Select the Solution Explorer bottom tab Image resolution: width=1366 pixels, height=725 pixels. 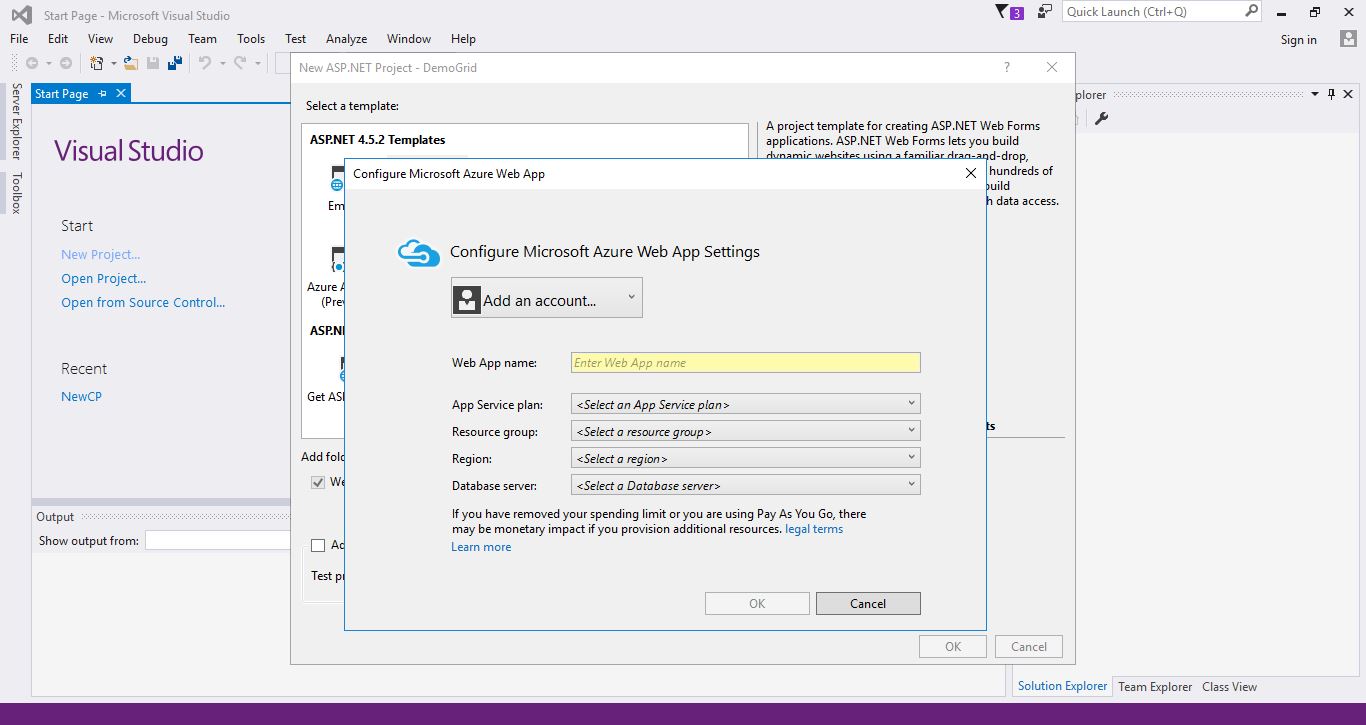click(x=1062, y=686)
